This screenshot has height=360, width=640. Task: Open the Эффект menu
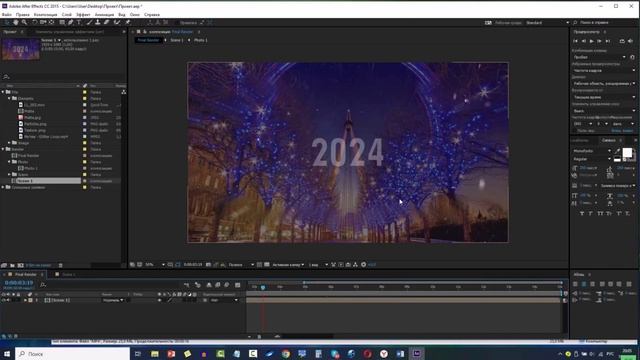83,14
